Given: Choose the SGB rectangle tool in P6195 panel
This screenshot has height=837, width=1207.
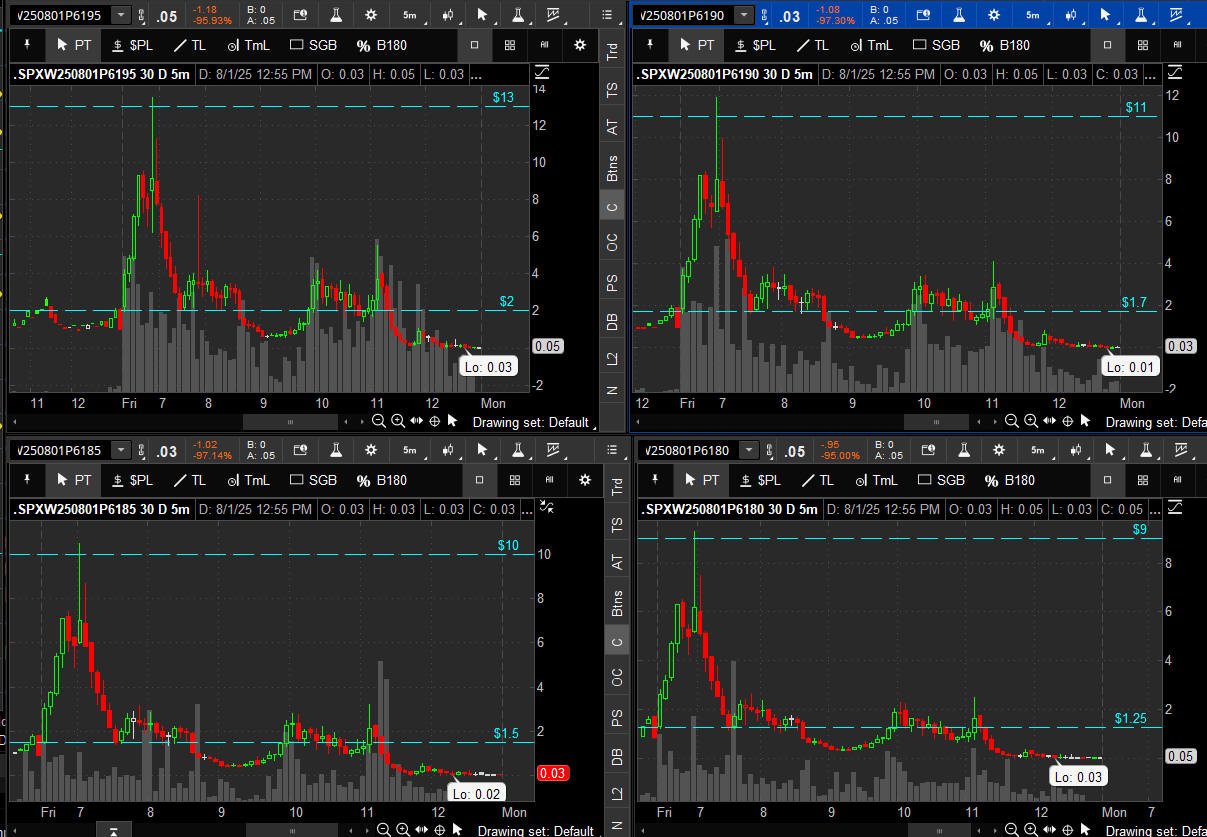Looking at the screenshot, I should [313, 45].
